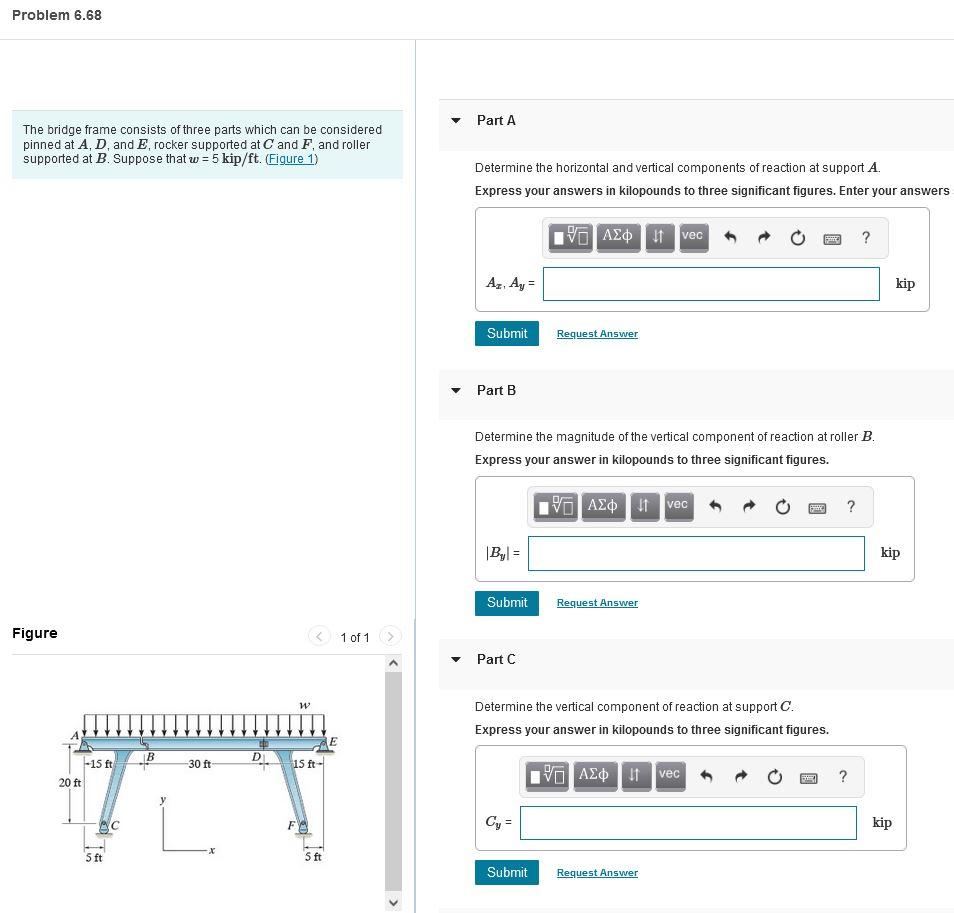Image resolution: width=954 pixels, height=913 pixels.
Task: Reset Part A answer with refresh icon
Action: (798, 238)
